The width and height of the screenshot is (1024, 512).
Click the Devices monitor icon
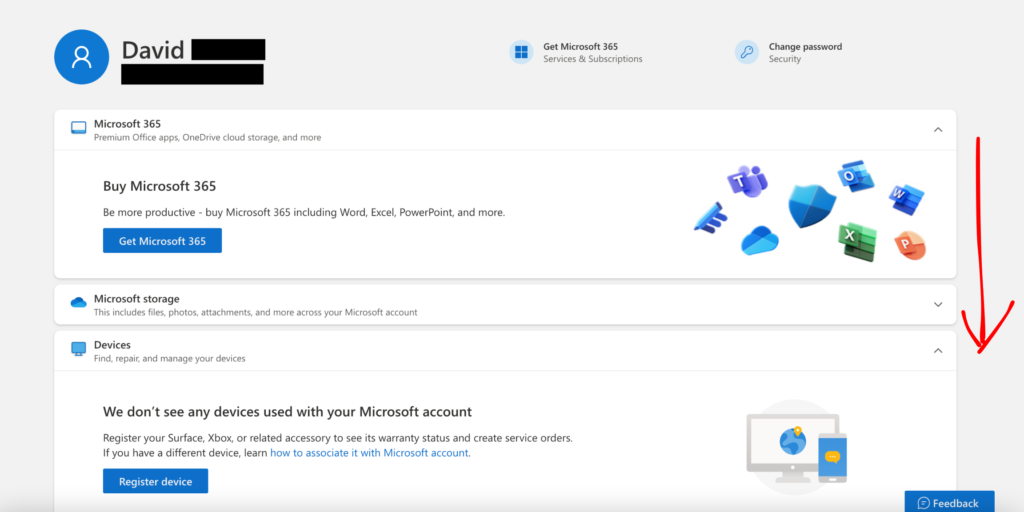(78, 349)
